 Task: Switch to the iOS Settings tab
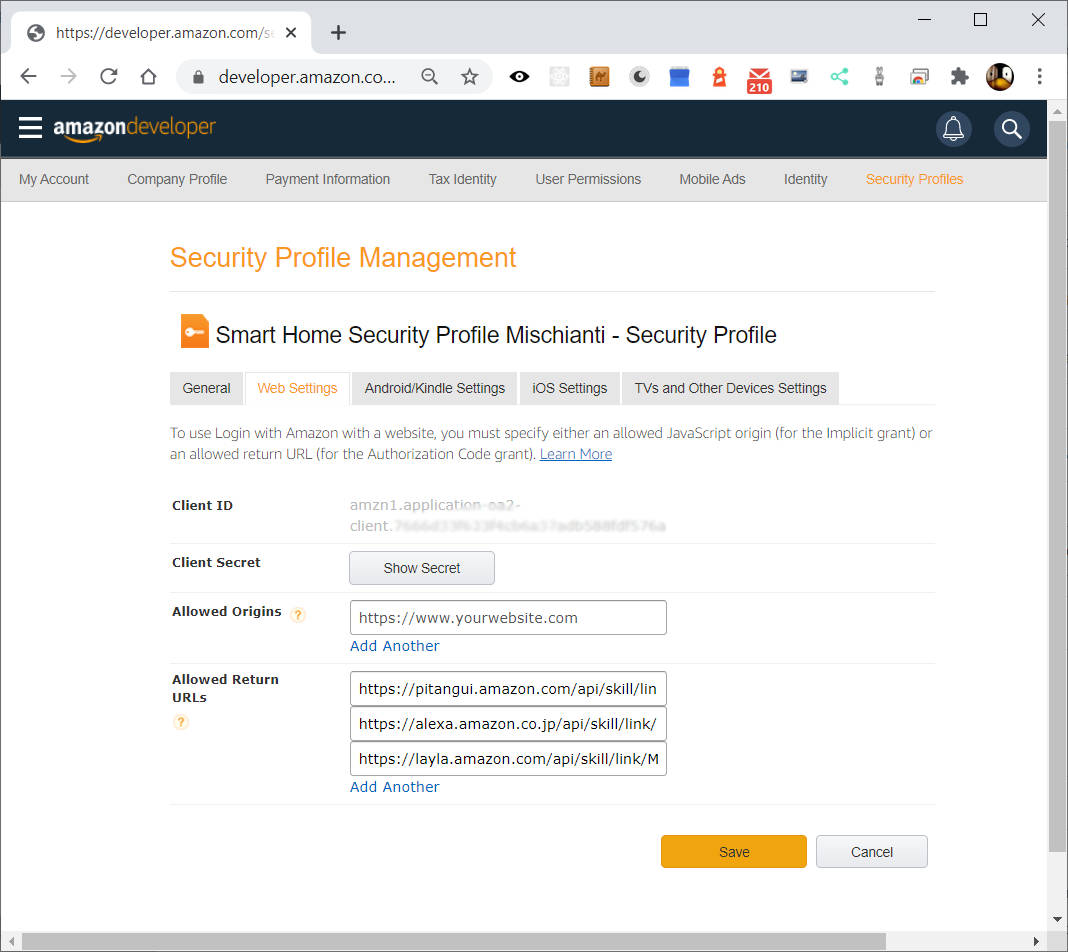[569, 388]
